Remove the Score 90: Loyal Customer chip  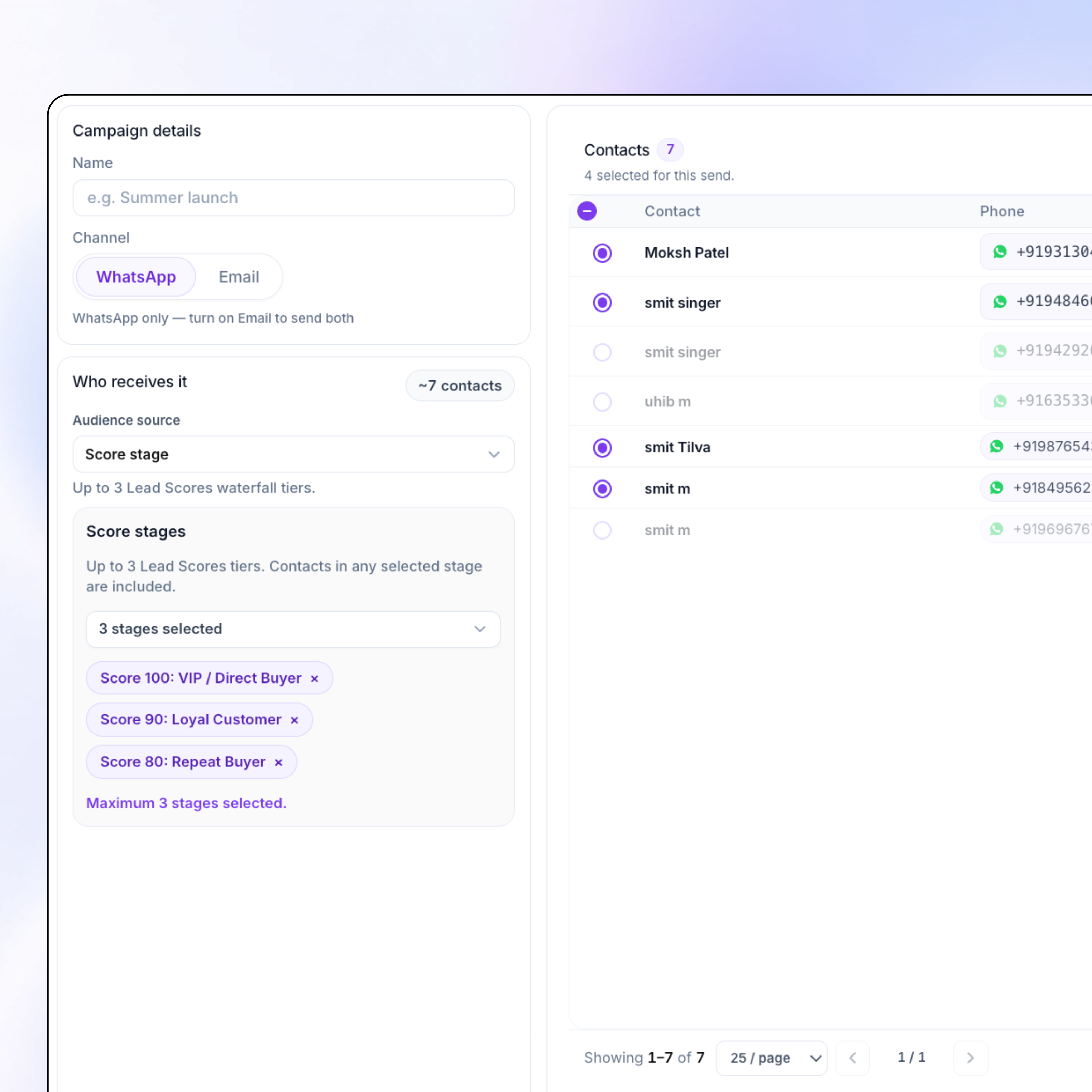(x=294, y=720)
